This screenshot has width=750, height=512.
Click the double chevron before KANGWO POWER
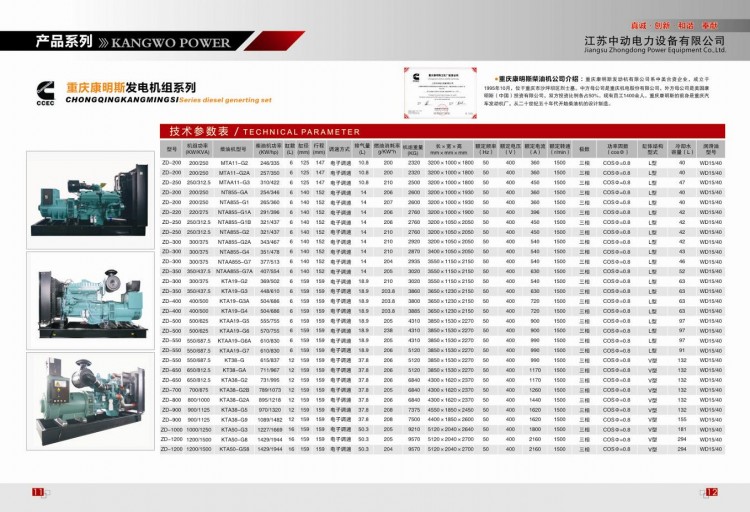click(x=103, y=43)
